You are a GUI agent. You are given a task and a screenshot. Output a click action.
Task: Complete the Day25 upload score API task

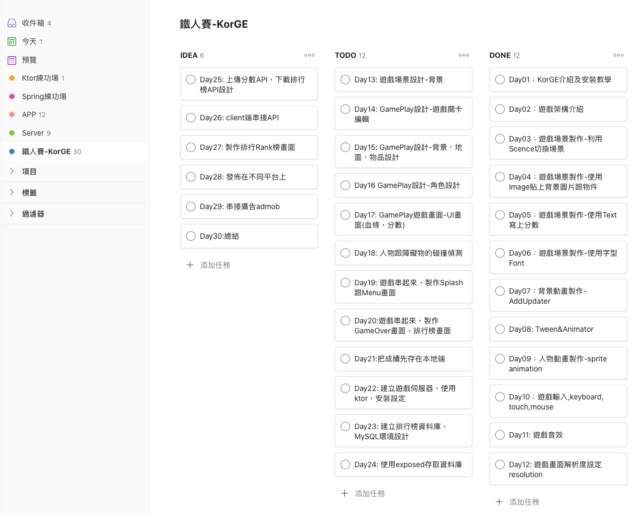191,80
